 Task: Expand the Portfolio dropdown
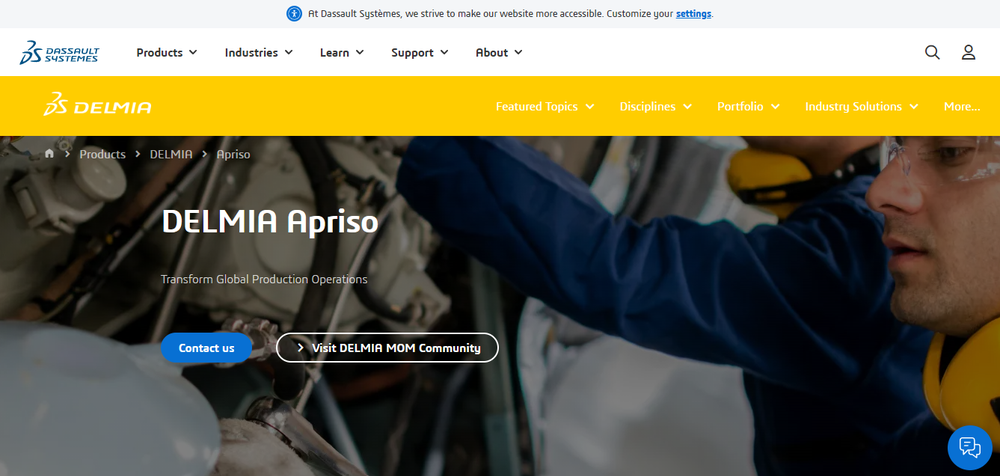point(748,107)
